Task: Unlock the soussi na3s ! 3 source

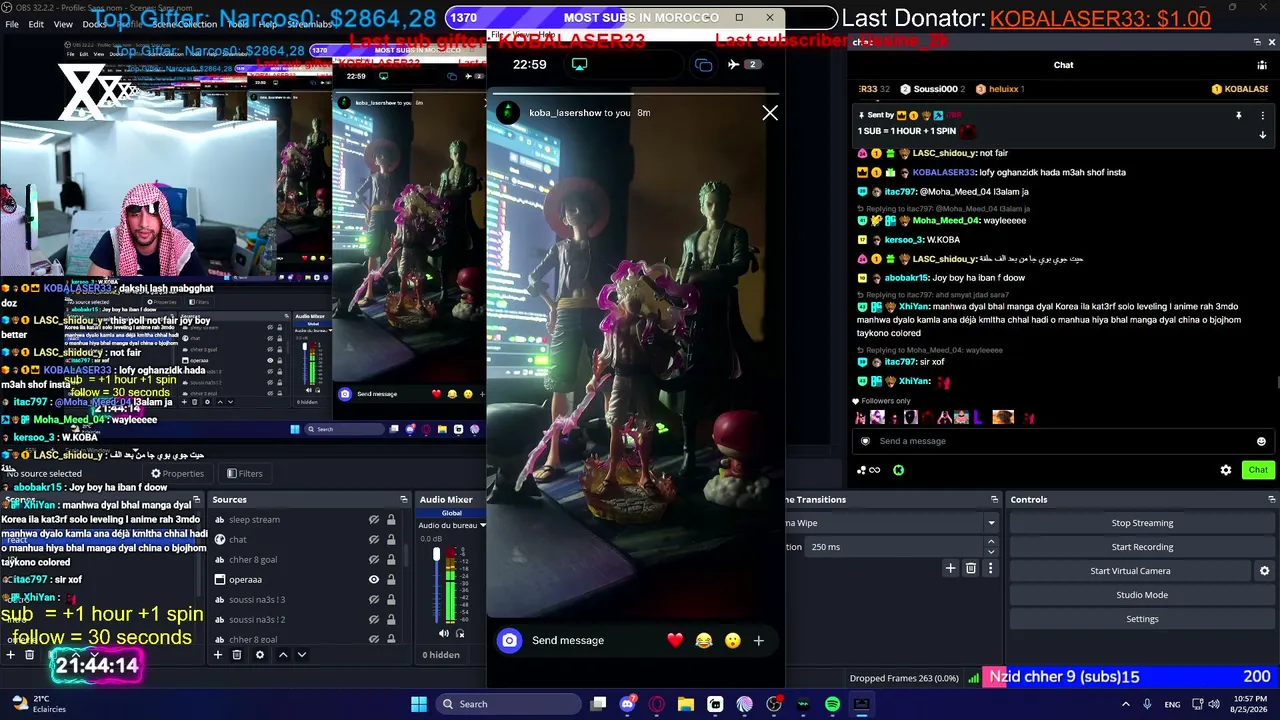Action: pyautogui.click(x=391, y=600)
